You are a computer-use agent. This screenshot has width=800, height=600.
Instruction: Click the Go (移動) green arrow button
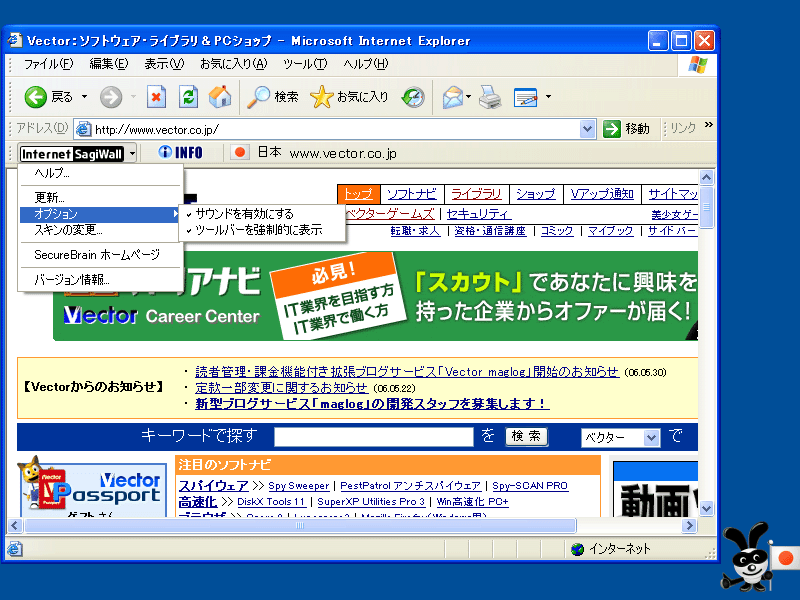click(x=626, y=129)
